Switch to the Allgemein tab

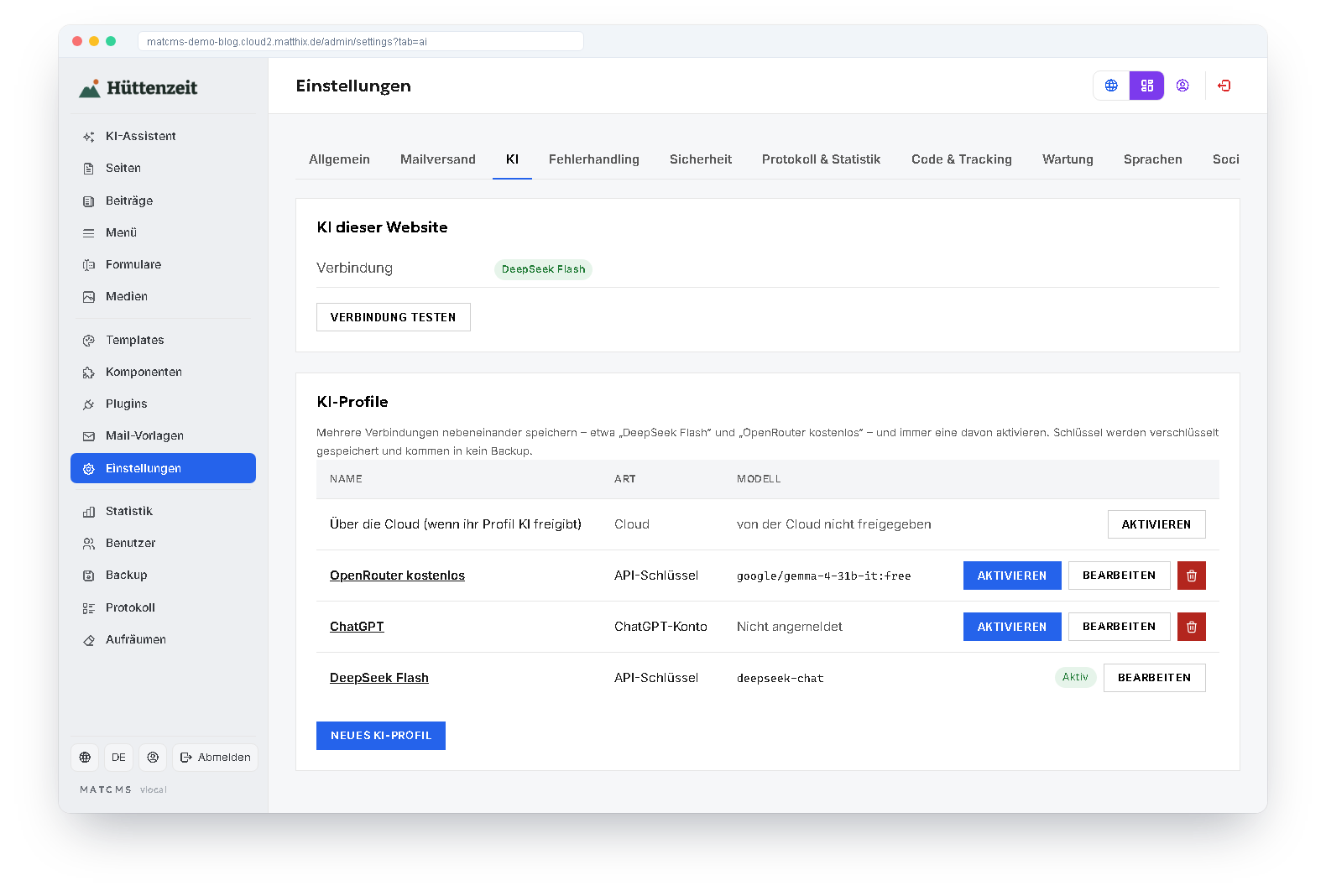click(x=339, y=159)
